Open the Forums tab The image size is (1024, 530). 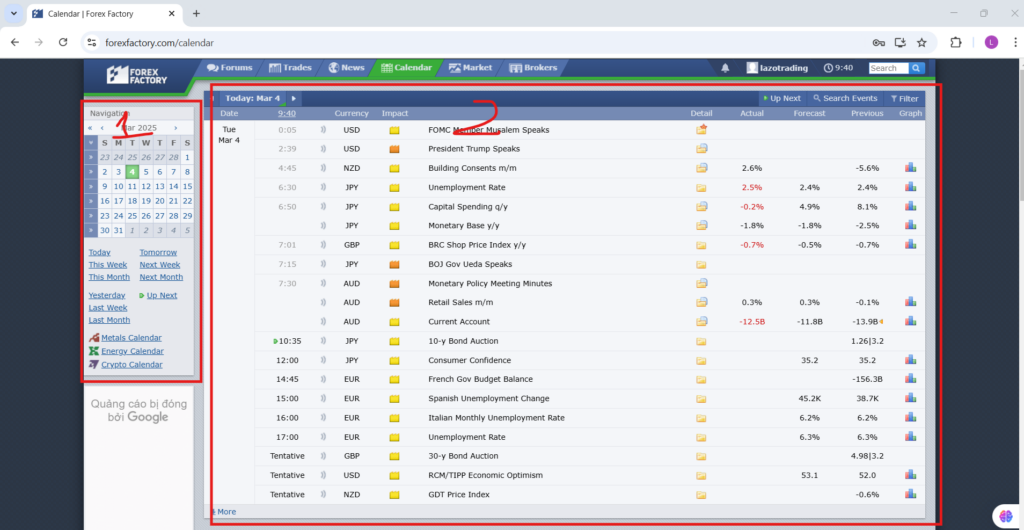point(229,67)
